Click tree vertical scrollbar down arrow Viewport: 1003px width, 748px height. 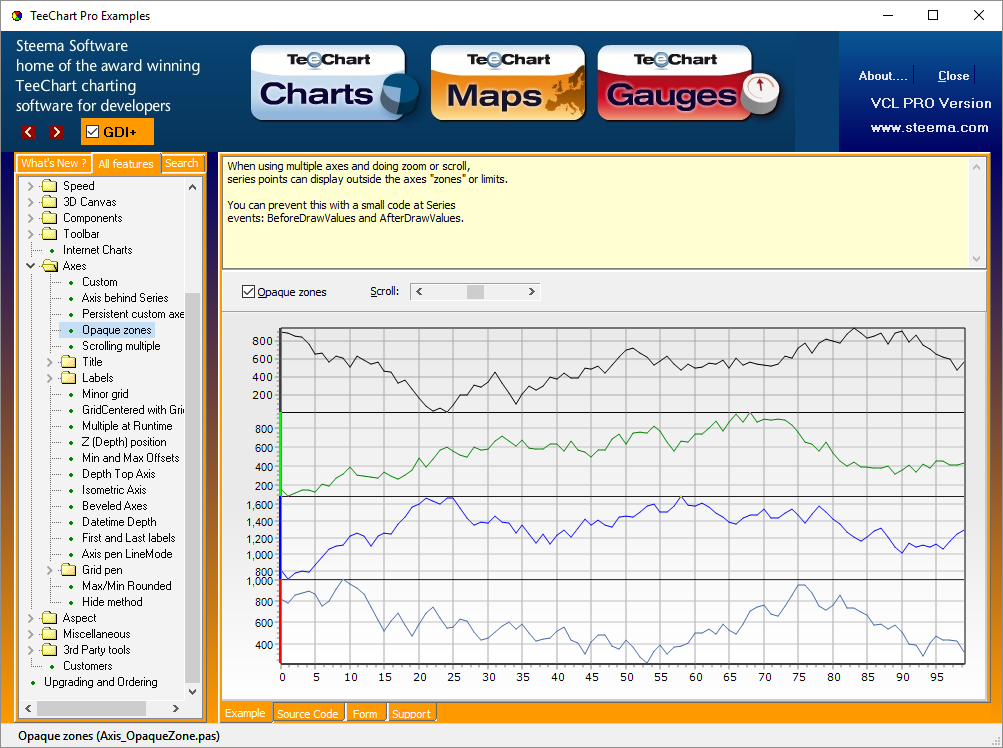coord(193,692)
